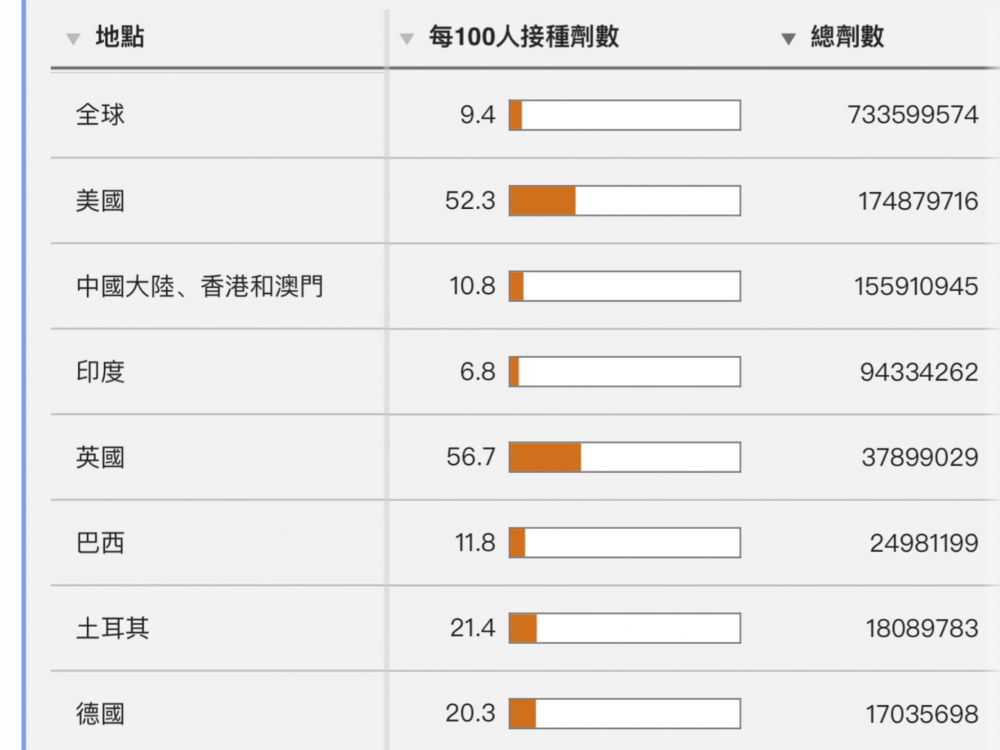The width and height of the screenshot is (1000, 750).
Task: Click the 52.3 progress bar for 美國
Action: (x=624, y=201)
